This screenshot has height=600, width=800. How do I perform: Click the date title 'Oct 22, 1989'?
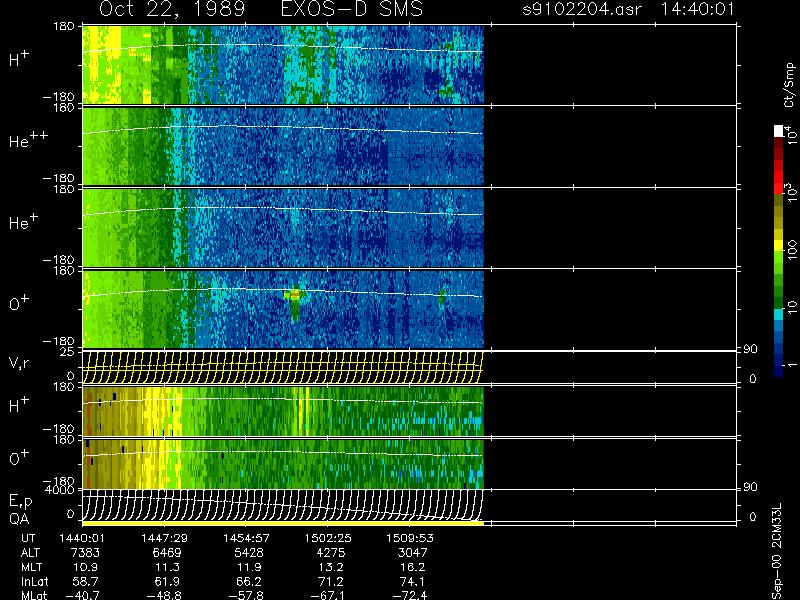[x=172, y=9]
